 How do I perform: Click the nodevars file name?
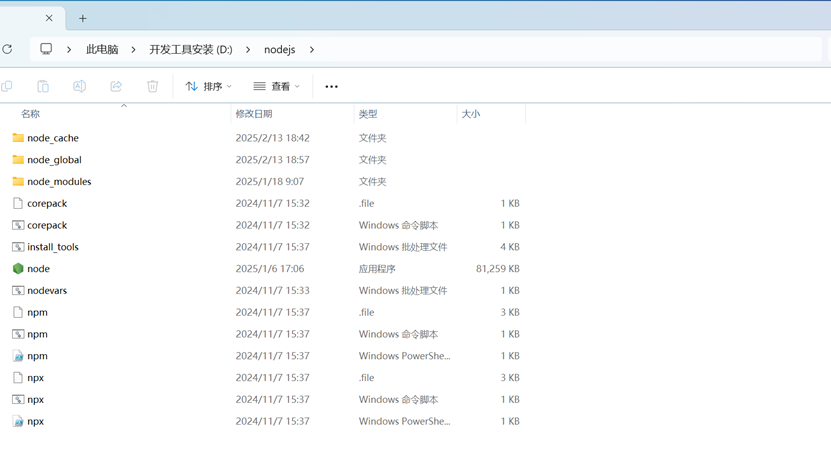click(x=47, y=290)
